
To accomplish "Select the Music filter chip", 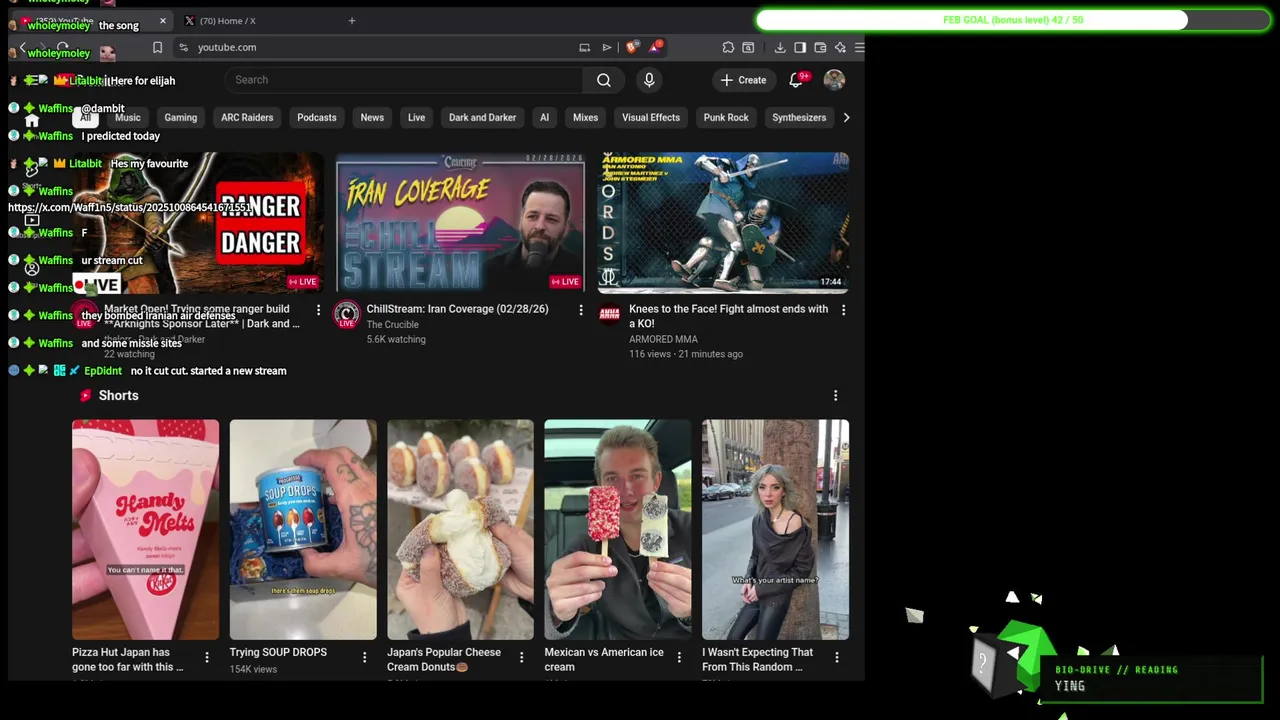I will click(x=128, y=118).
